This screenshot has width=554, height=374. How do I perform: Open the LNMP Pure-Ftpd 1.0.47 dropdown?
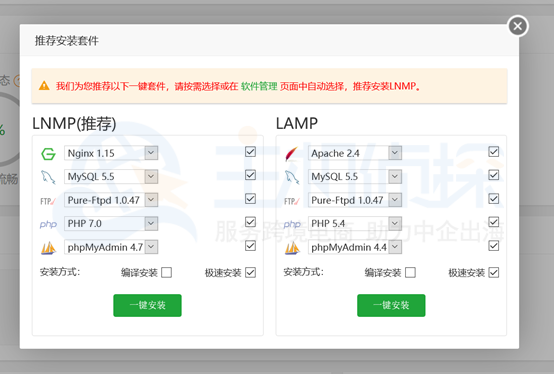(x=111, y=200)
